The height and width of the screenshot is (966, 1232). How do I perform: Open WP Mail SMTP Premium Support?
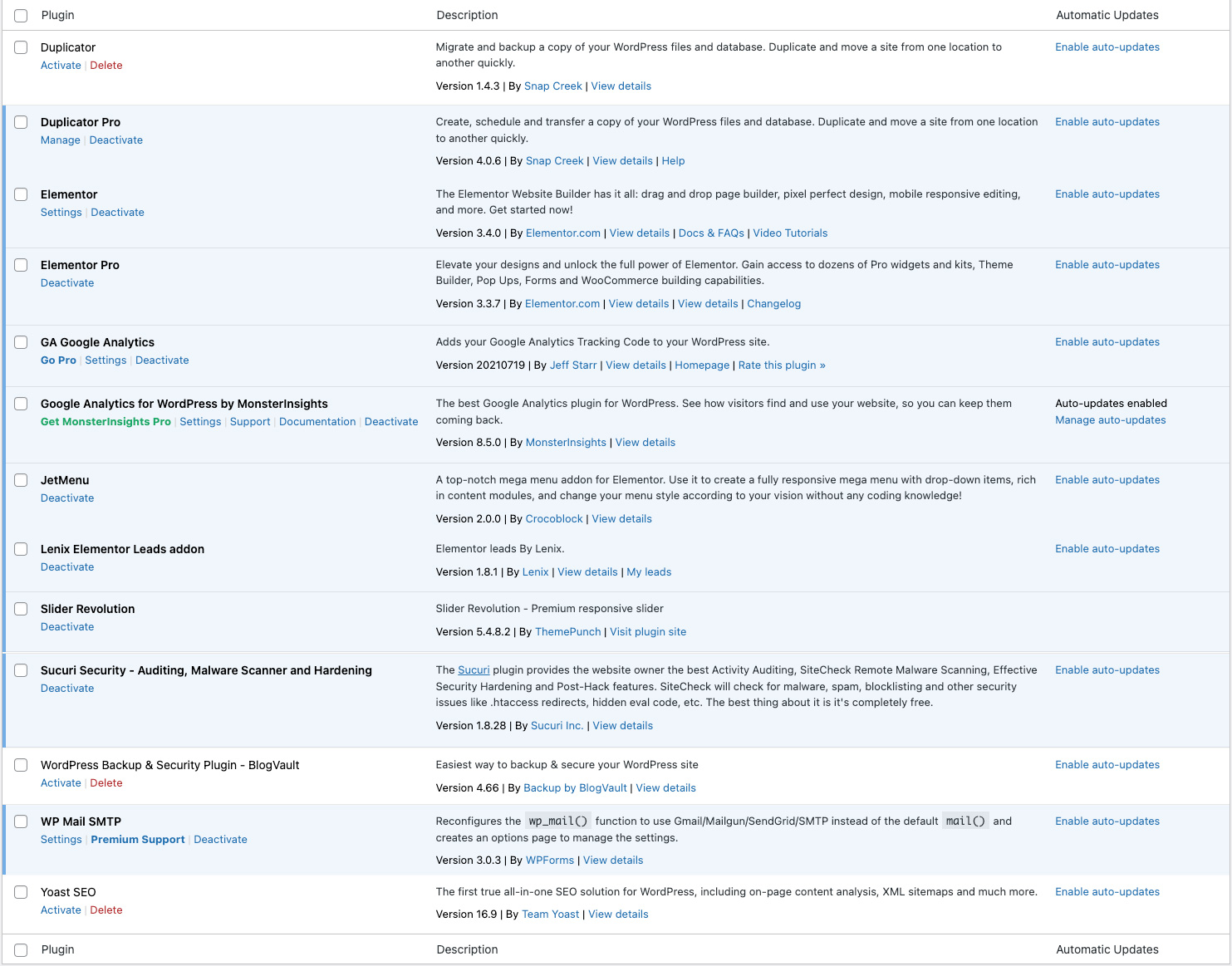138,840
